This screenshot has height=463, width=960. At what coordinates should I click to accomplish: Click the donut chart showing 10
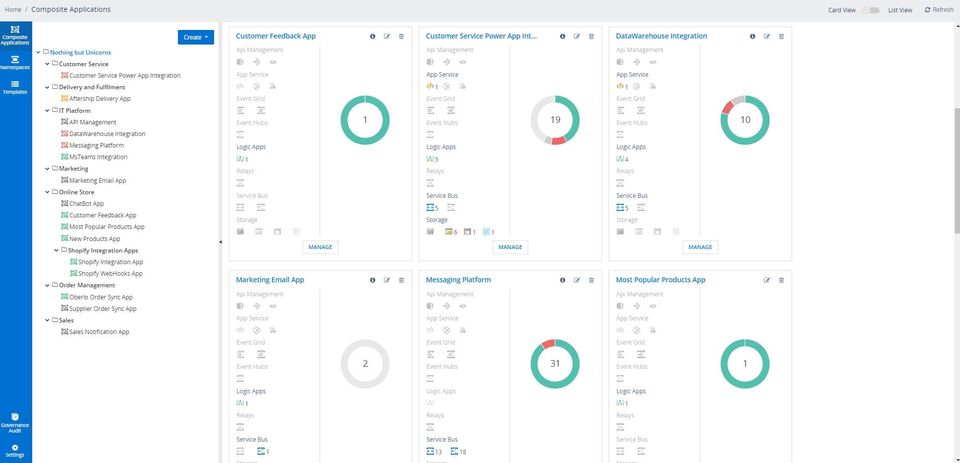click(x=745, y=120)
